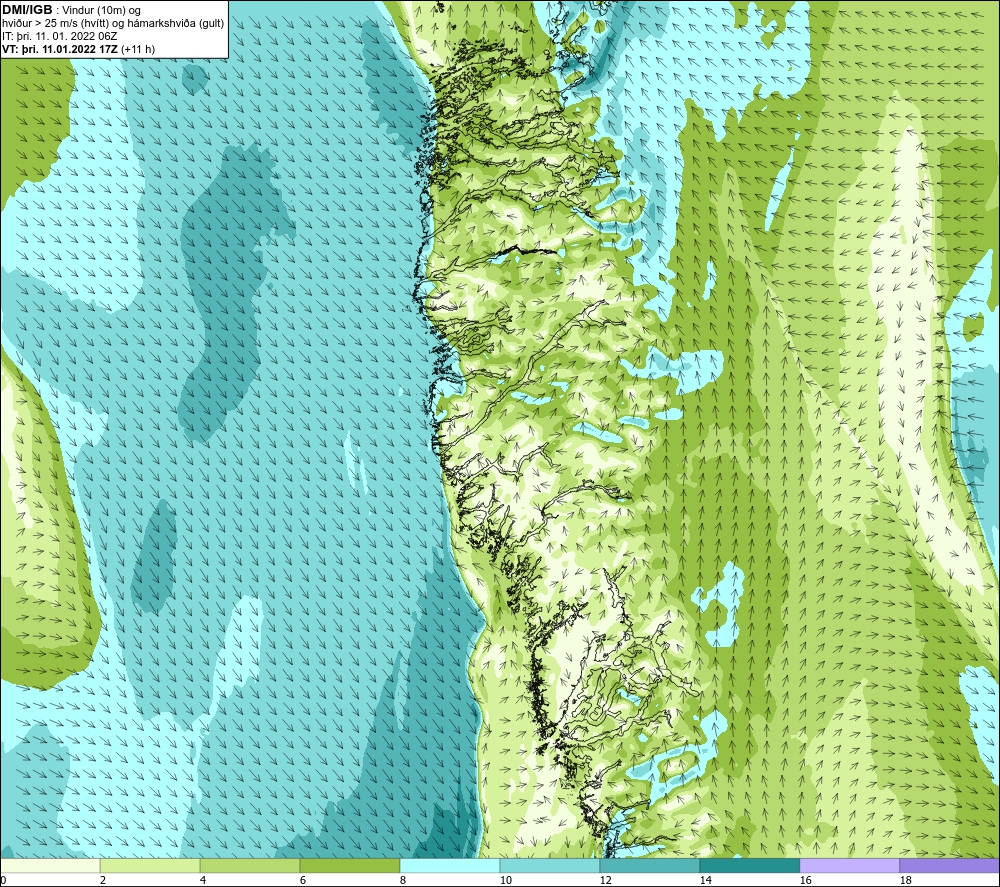
Task: Click the 12–14 m/s teal legend swatch
Action: (649, 865)
